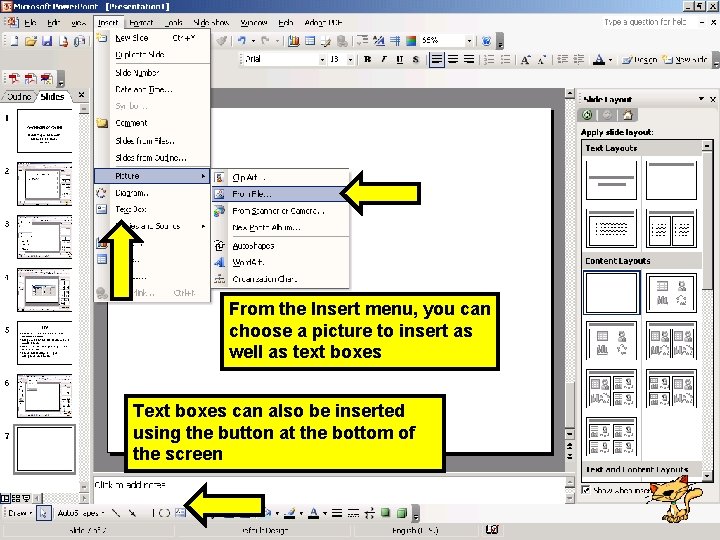Screen dimensions: 720x540
Task: Toggle Bullets list button
Action: (x=505, y=59)
